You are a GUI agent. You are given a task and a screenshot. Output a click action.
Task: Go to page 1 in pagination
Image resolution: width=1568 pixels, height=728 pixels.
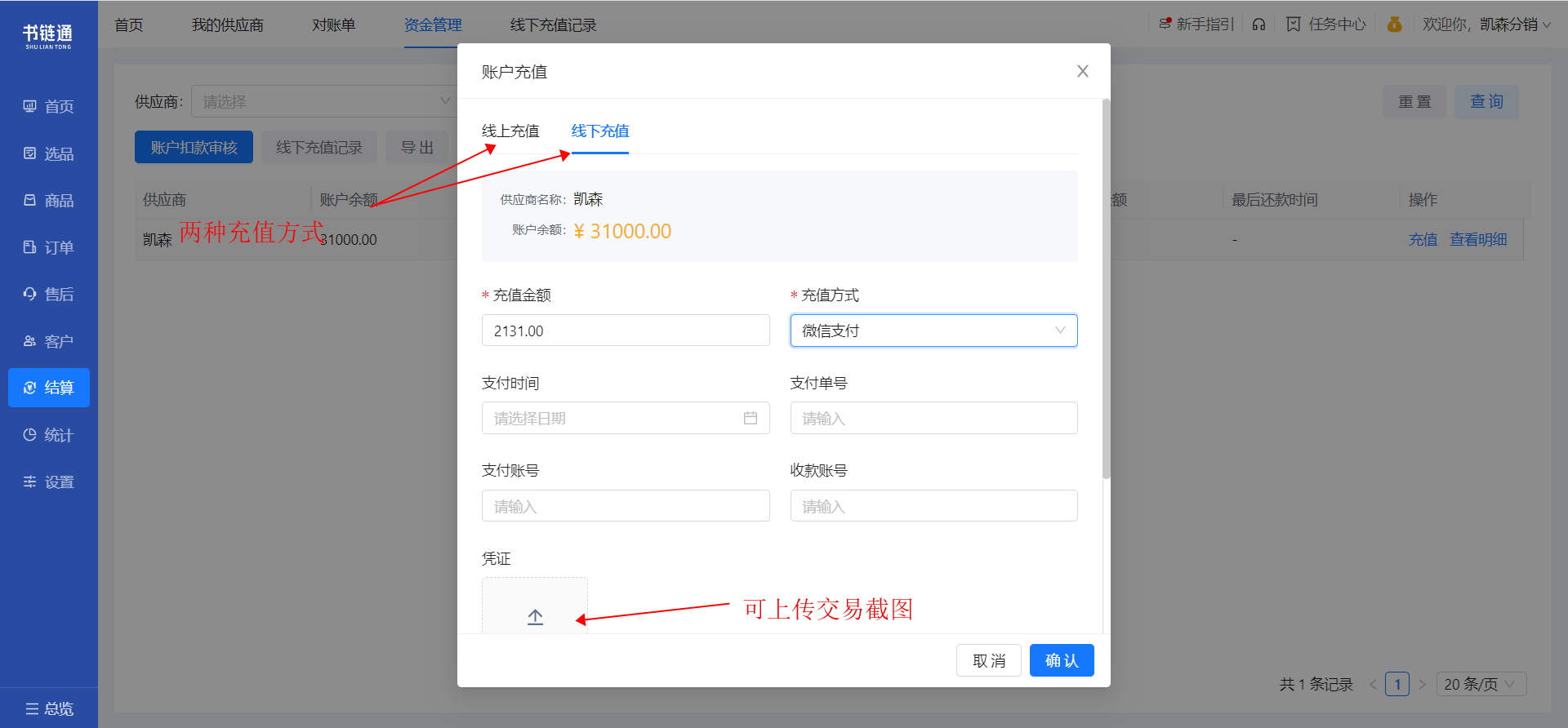pyautogui.click(x=1397, y=684)
